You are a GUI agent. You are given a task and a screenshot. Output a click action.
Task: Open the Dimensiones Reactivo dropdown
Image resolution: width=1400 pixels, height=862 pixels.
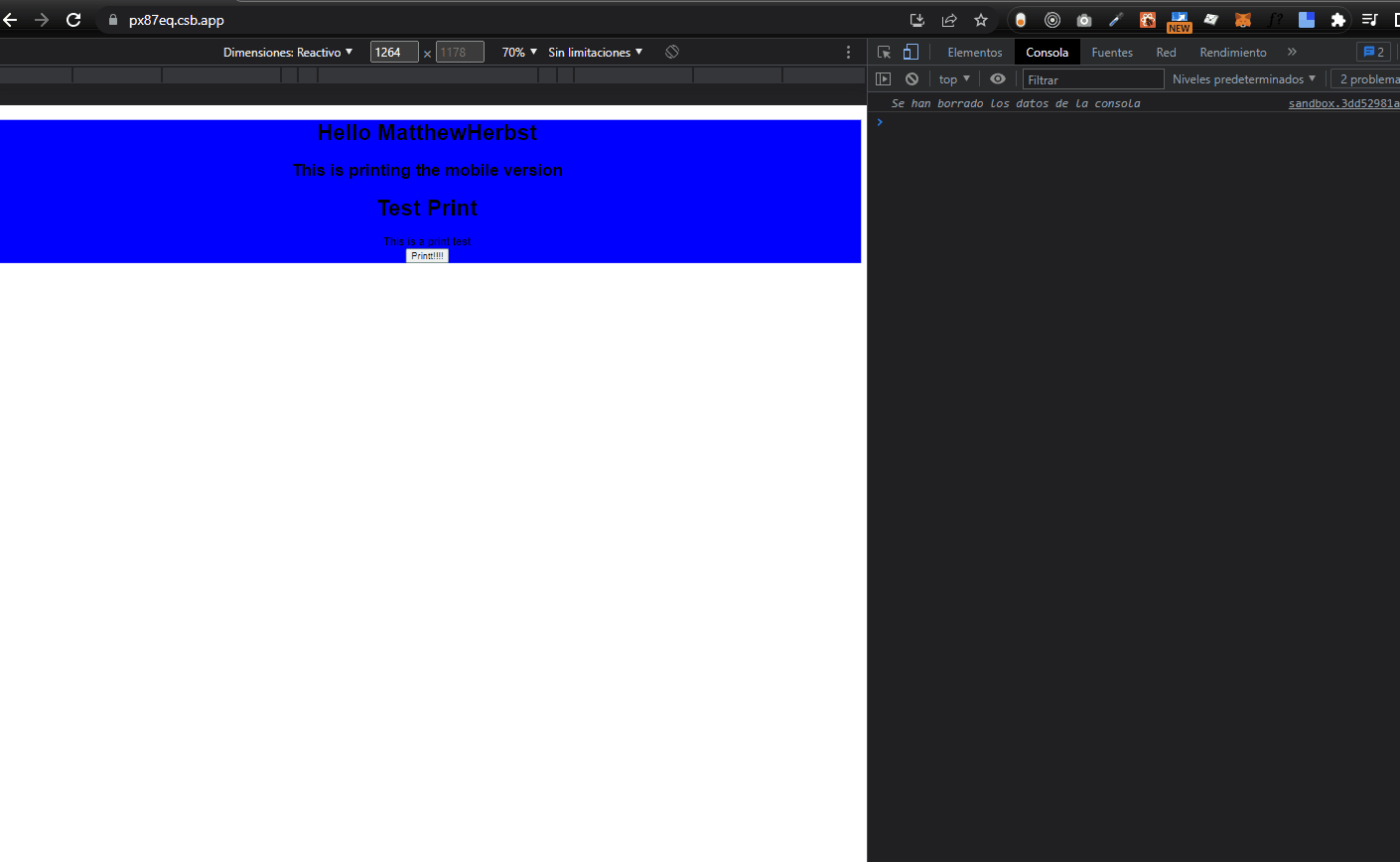[288, 52]
